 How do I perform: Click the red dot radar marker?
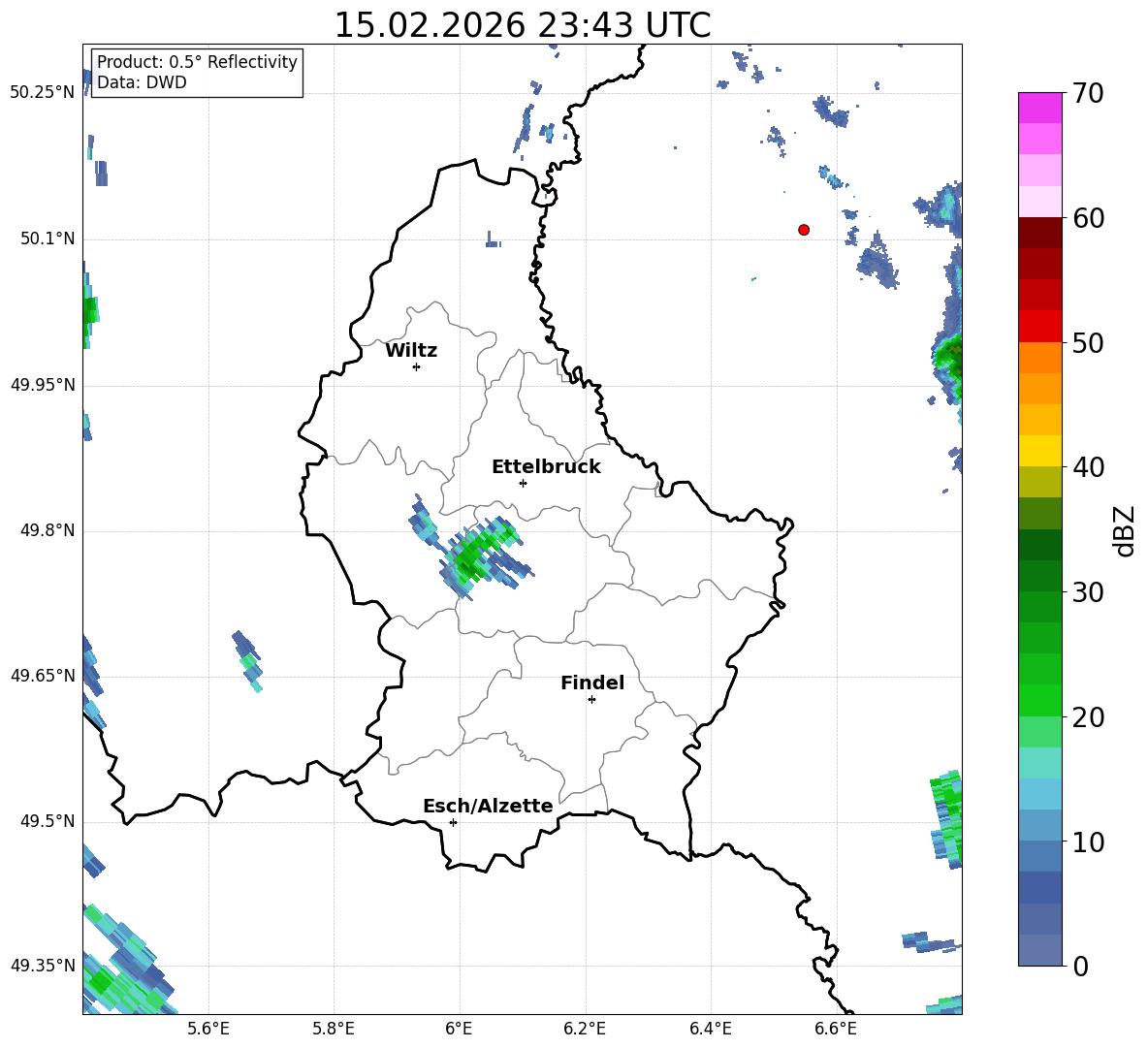804,230
